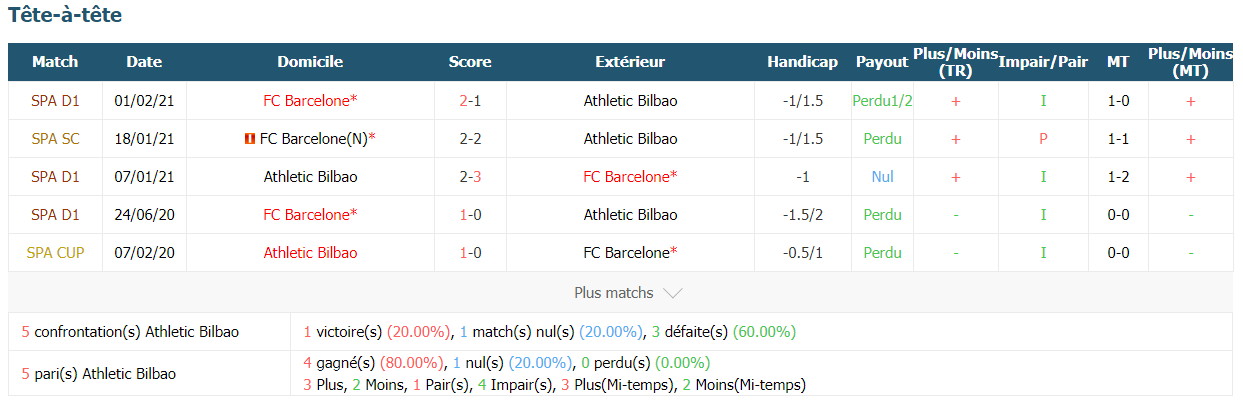1243x409 pixels.
Task: Click SPA CUP league label
Action: pos(55,253)
